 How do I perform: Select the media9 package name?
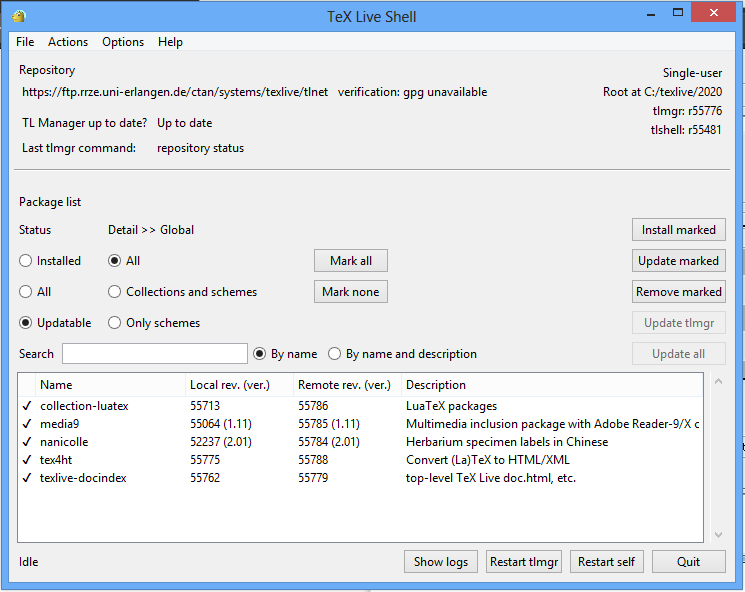[59, 424]
